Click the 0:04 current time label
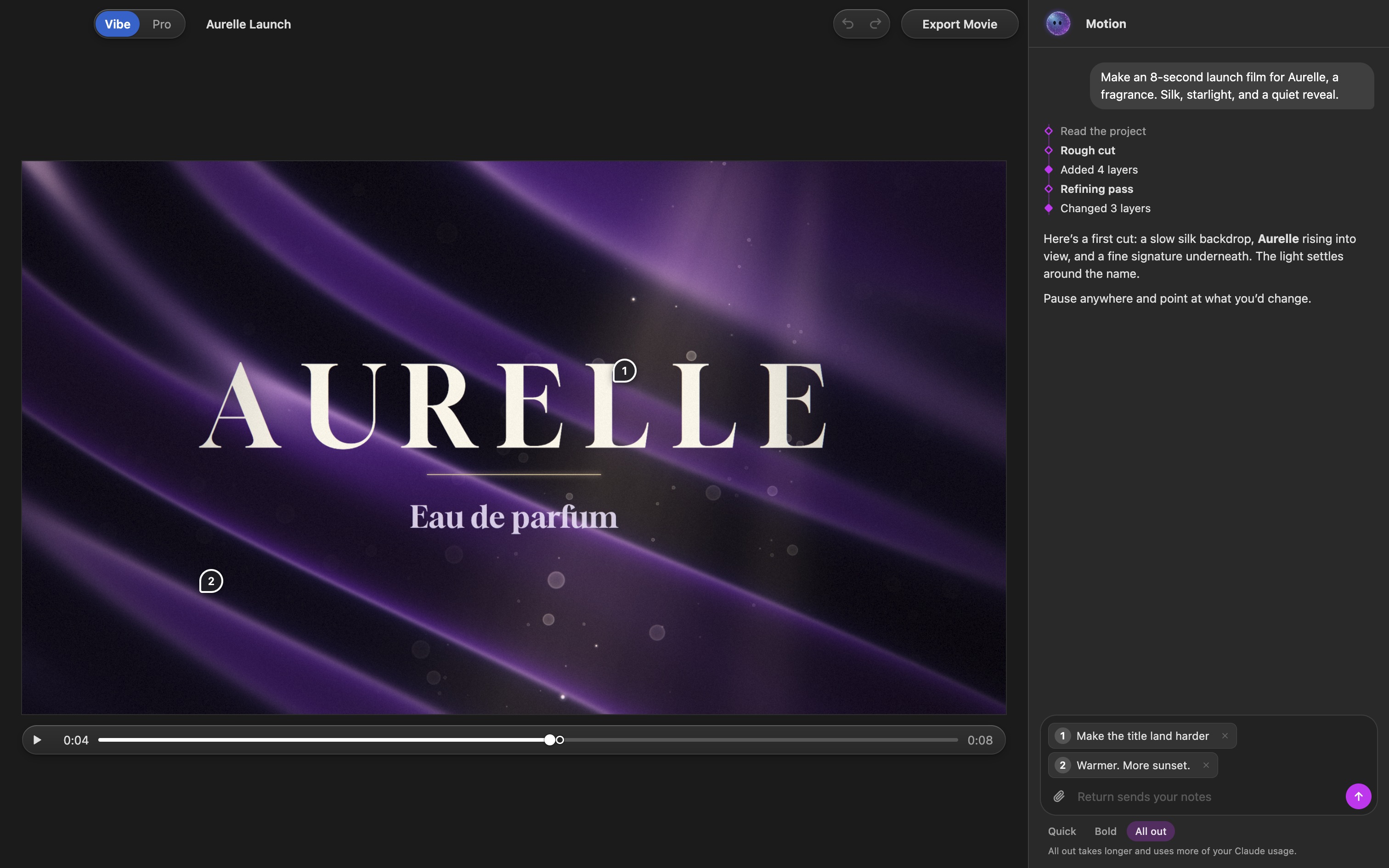The height and width of the screenshot is (868, 1389). click(76, 740)
